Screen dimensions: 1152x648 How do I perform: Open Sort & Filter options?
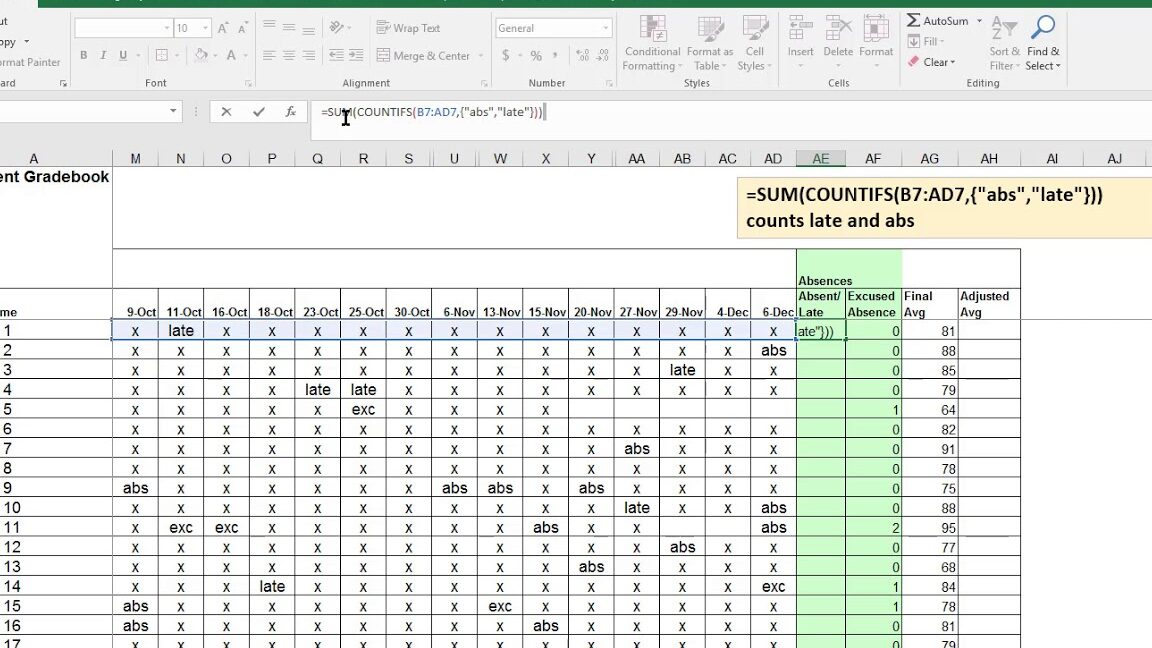1002,40
